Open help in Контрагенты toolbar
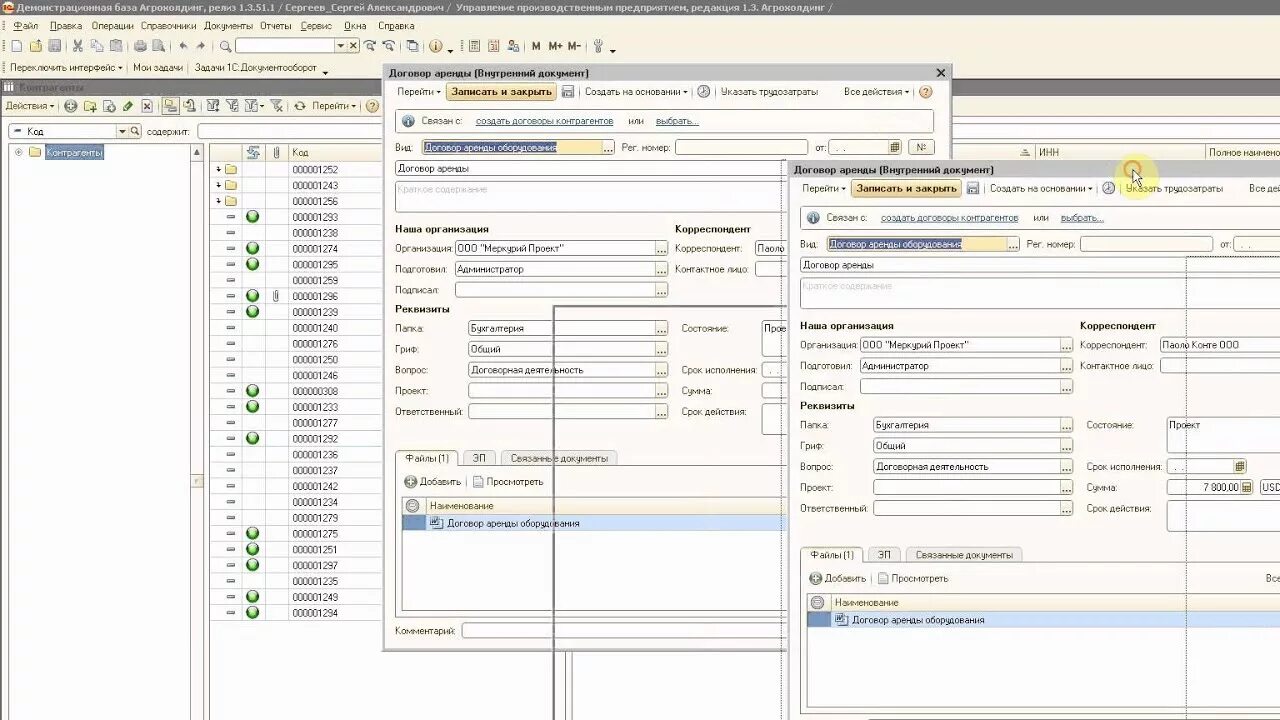Screen dimensions: 1280x720 click(372, 106)
